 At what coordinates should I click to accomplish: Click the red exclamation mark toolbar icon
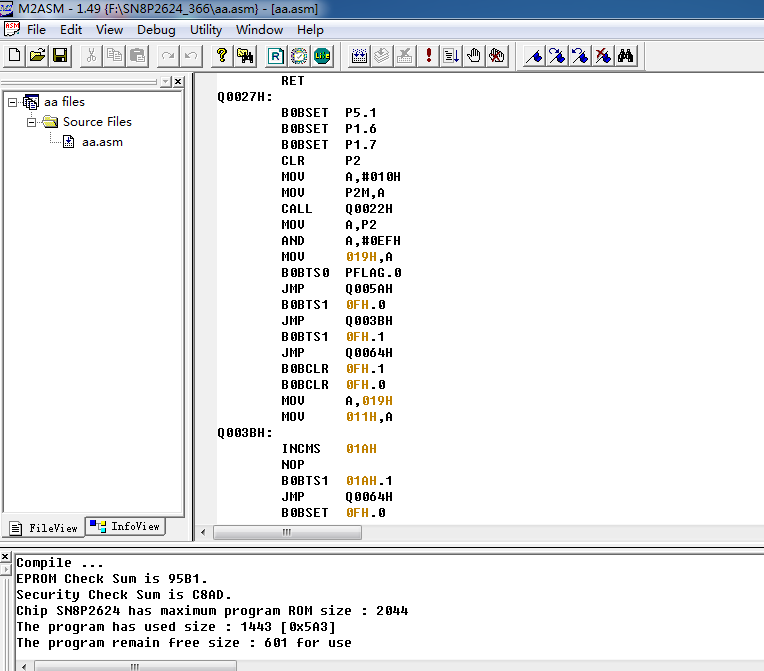(x=429, y=55)
